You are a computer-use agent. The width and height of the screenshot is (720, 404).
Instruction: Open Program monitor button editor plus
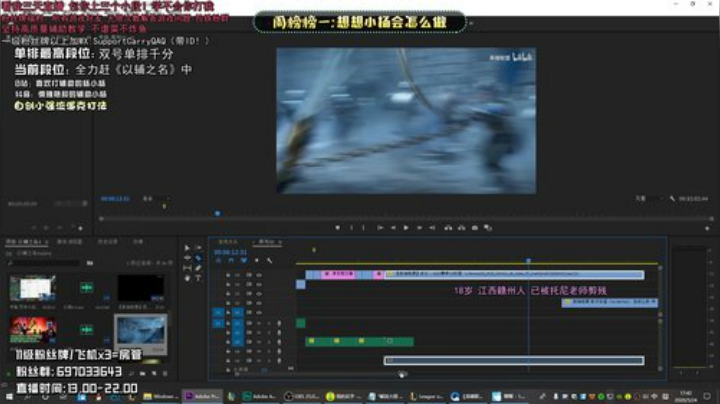click(707, 228)
